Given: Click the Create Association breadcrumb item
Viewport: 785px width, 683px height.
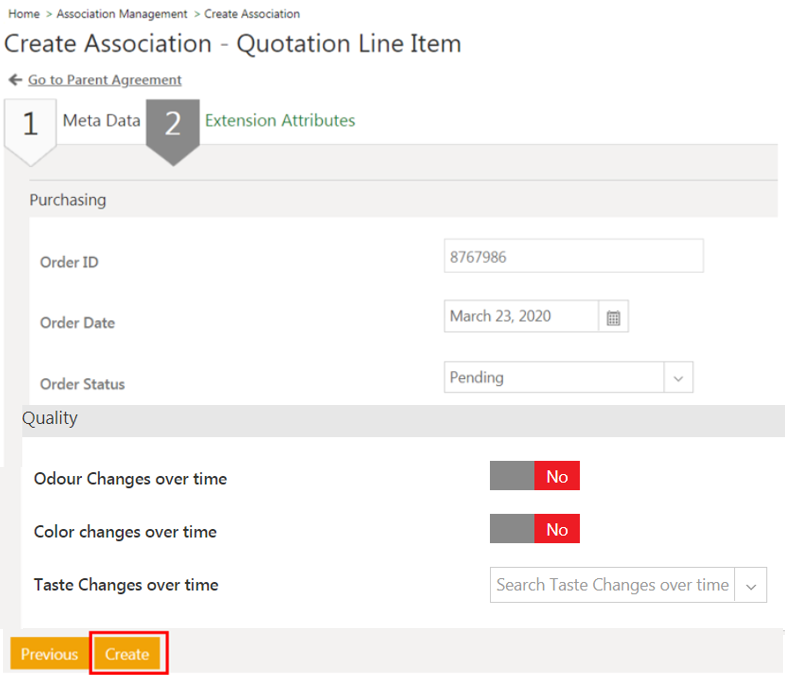Looking at the screenshot, I should [x=252, y=14].
